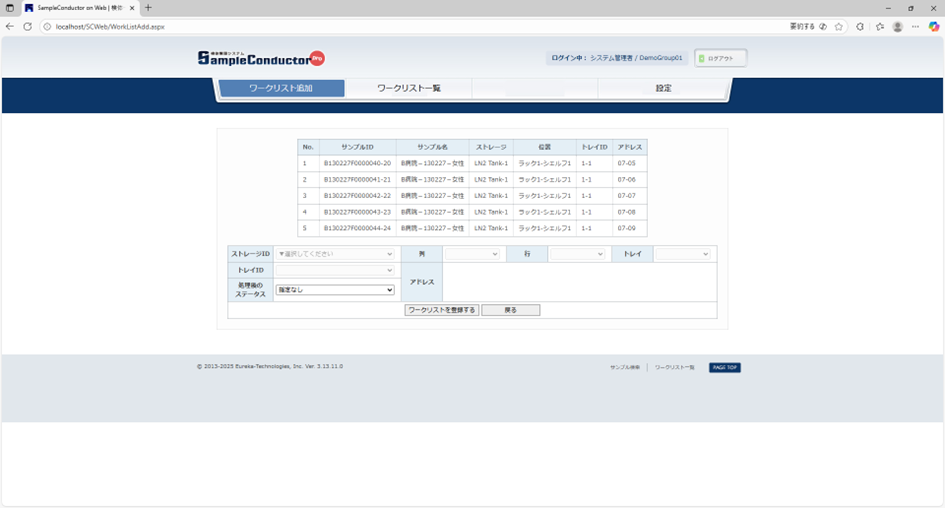
Task: Click the browser back arrow
Action: click(x=10, y=26)
